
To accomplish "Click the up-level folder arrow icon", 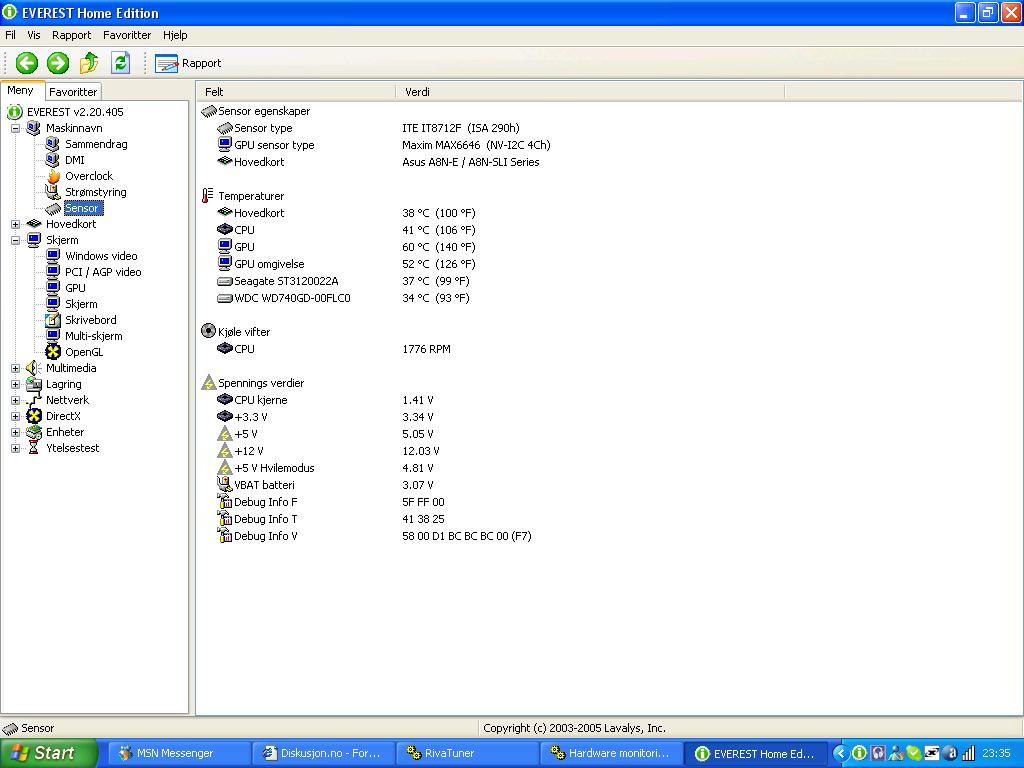I will click(89, 63).
